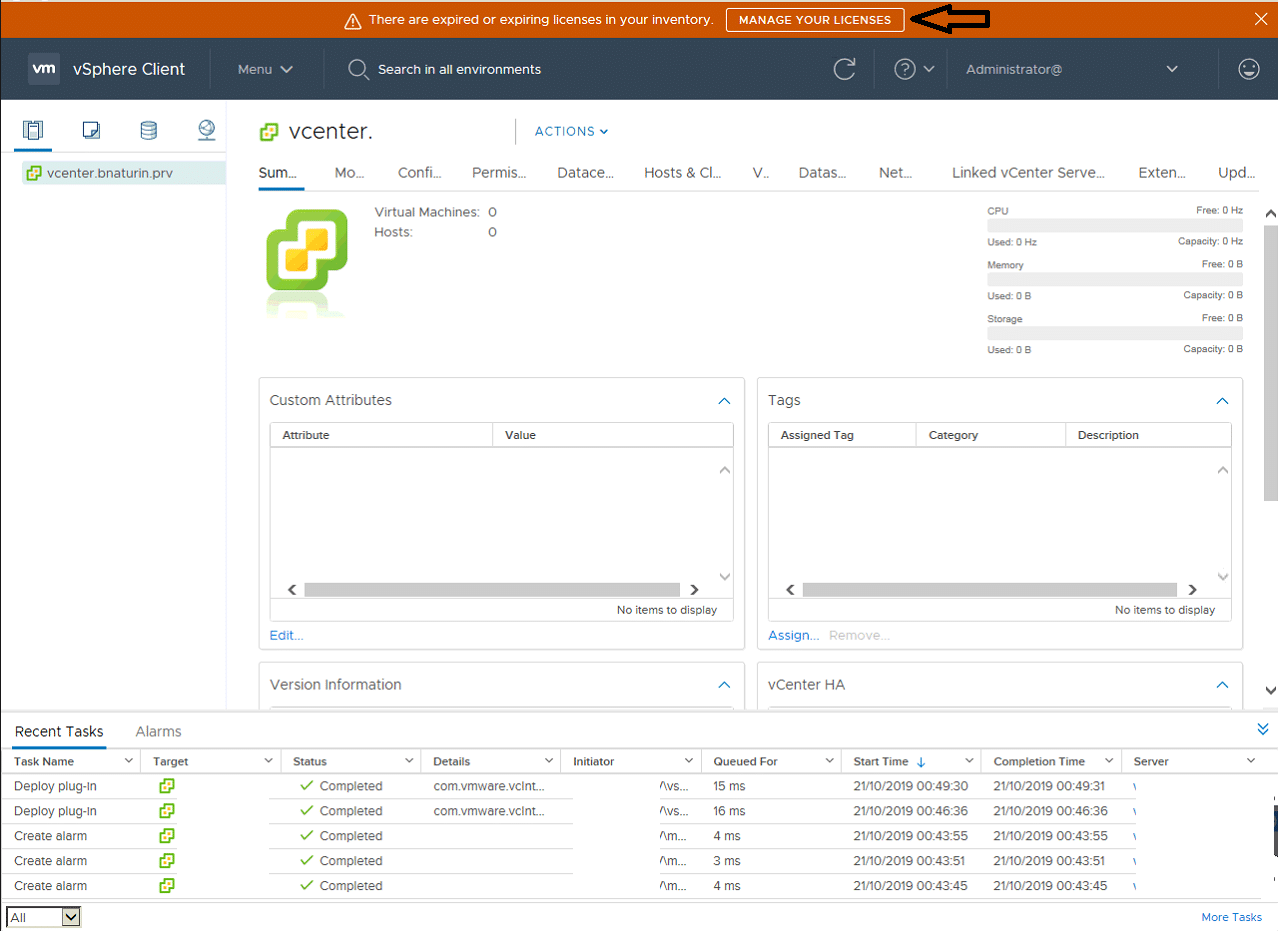Screen dimensions: 1278x931
Task: Click the vSphere Client title text
Action: tap(129, 69)
